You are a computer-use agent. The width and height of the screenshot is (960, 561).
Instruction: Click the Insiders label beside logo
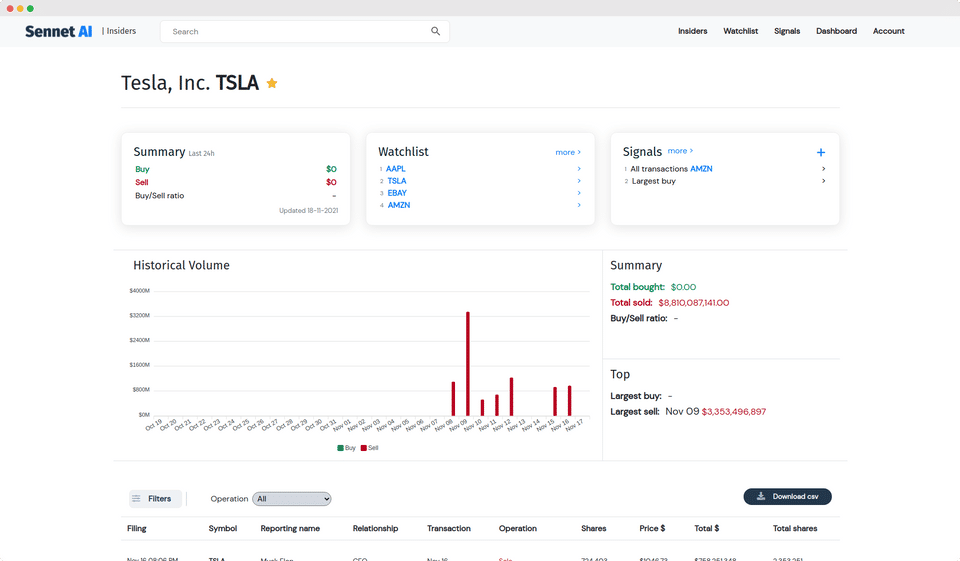coord(121,31)
